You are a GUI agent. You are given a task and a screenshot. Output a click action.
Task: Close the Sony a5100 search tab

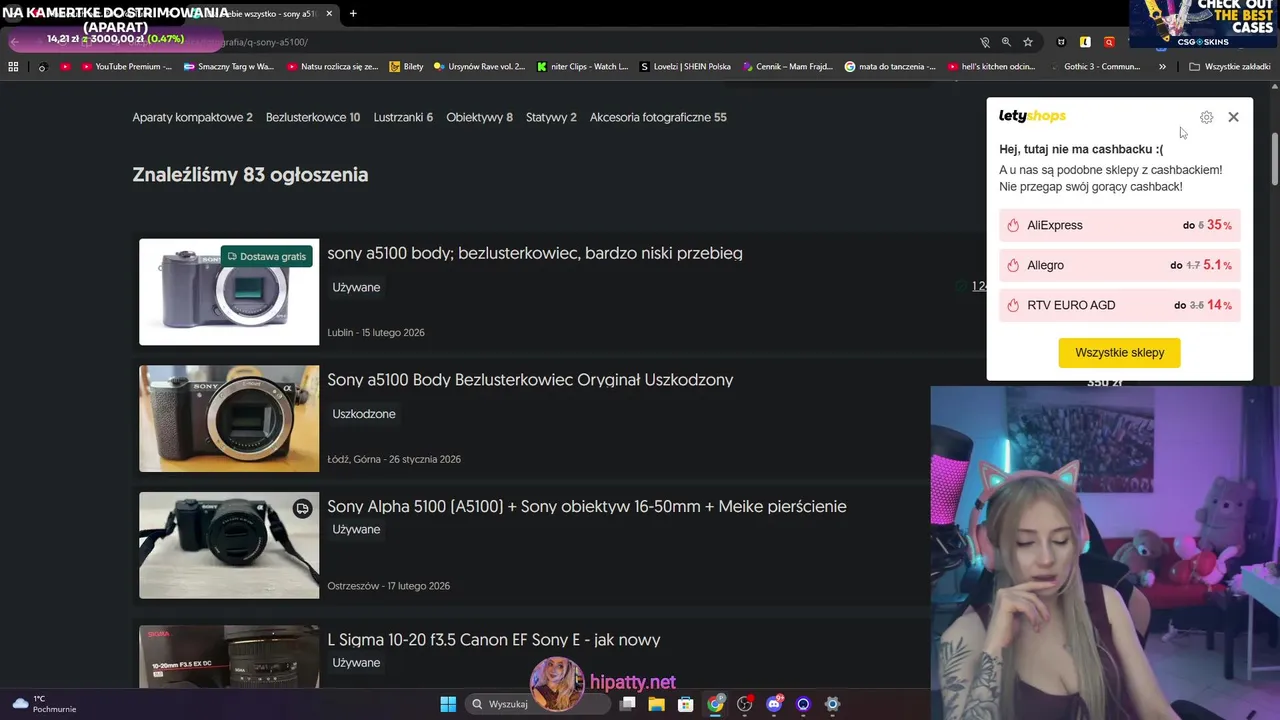[329, 13]
